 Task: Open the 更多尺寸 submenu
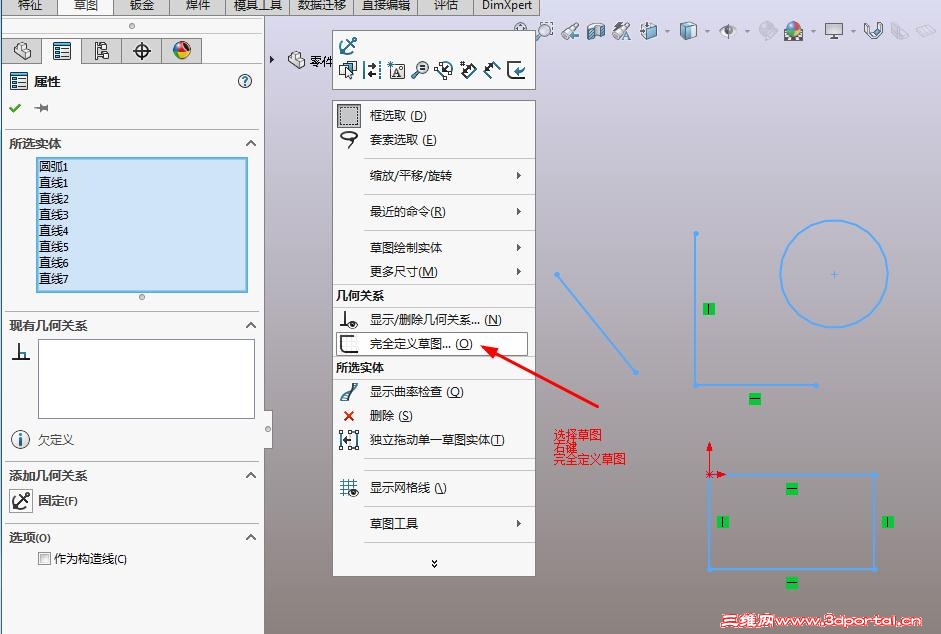pyautogui.click(x=434, y=271)
